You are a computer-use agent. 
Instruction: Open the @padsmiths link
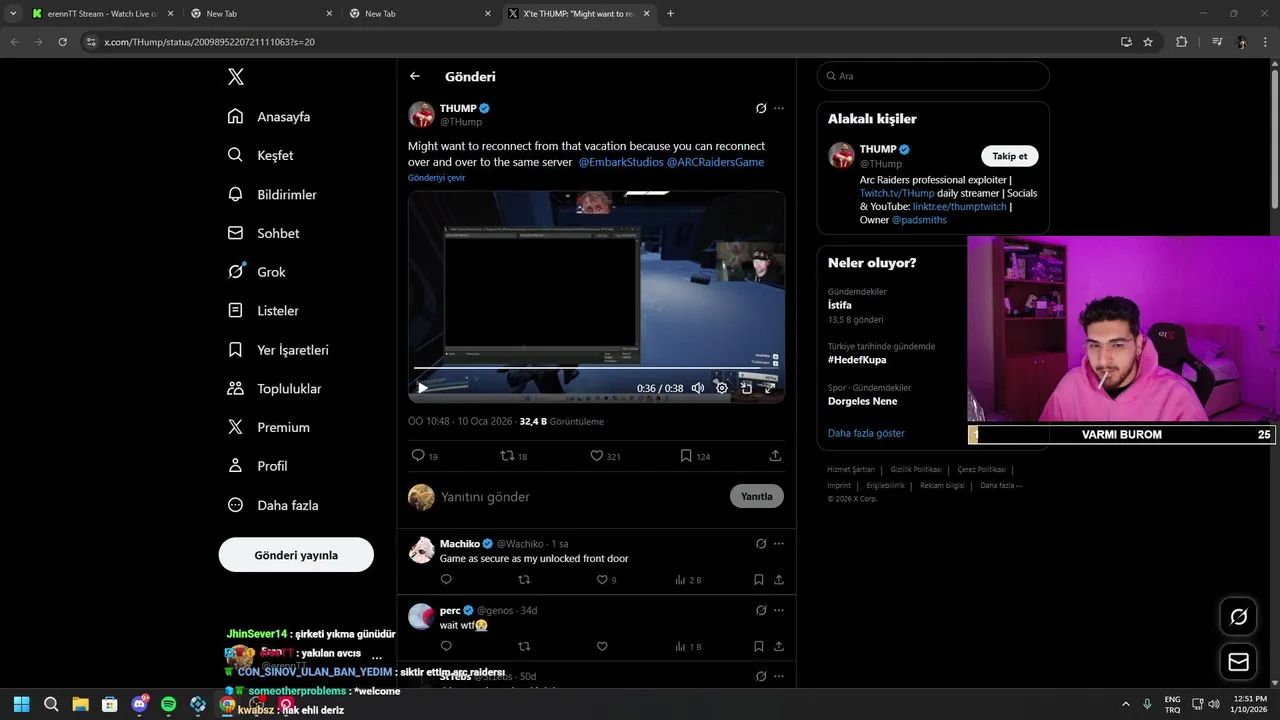919,220
